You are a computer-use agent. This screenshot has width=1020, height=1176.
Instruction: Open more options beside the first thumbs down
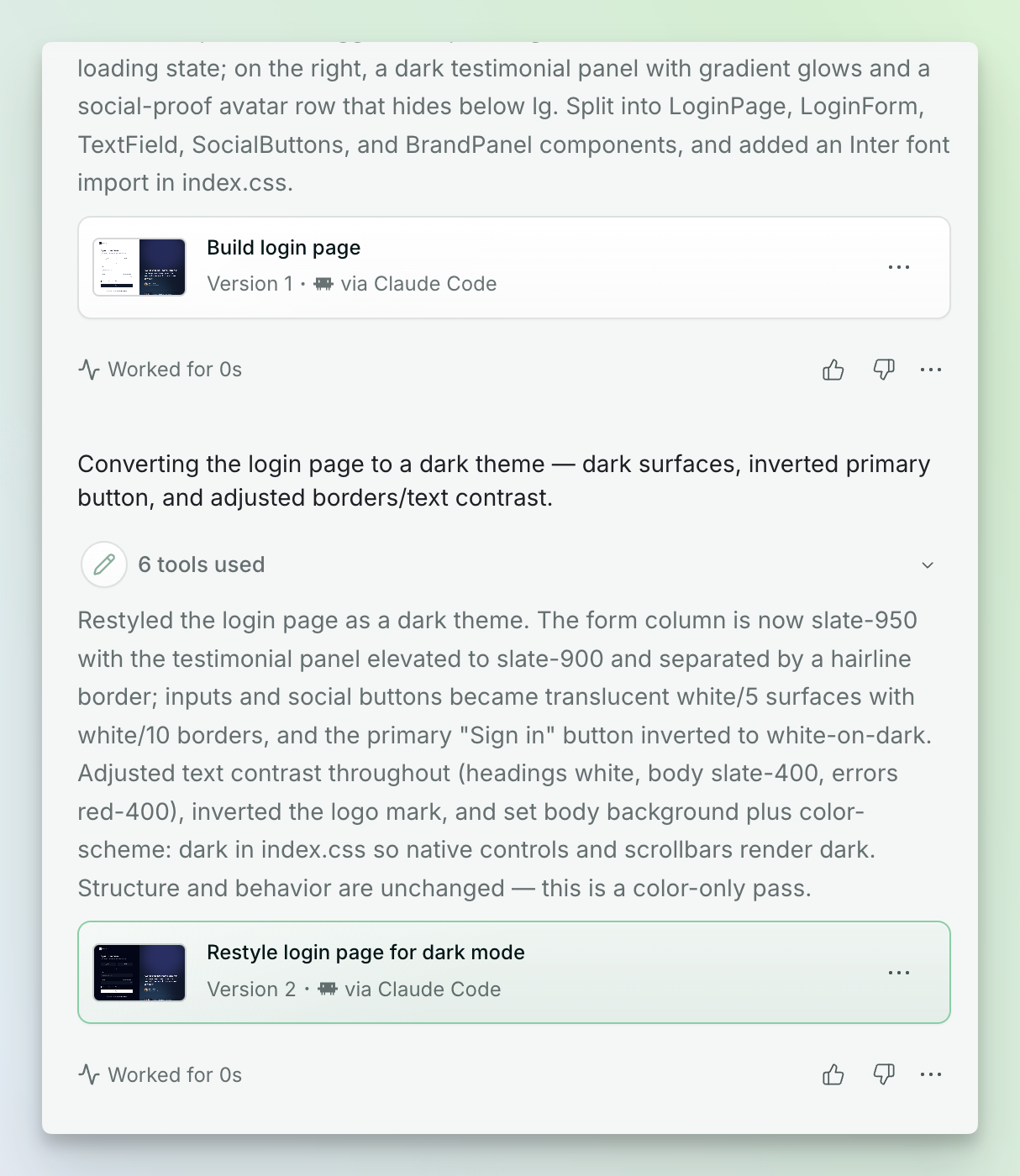click(x=931, y=370)
